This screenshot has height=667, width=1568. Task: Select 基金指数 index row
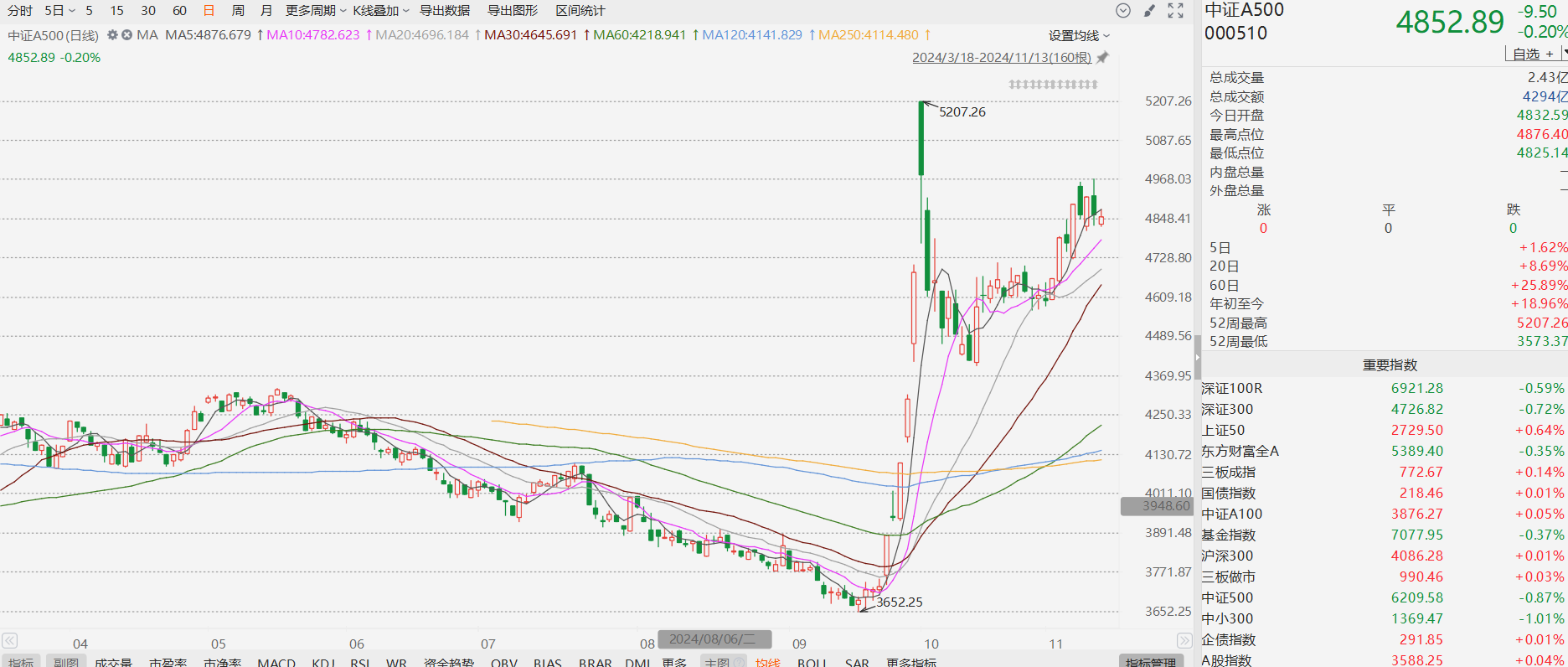[1384, 535]
